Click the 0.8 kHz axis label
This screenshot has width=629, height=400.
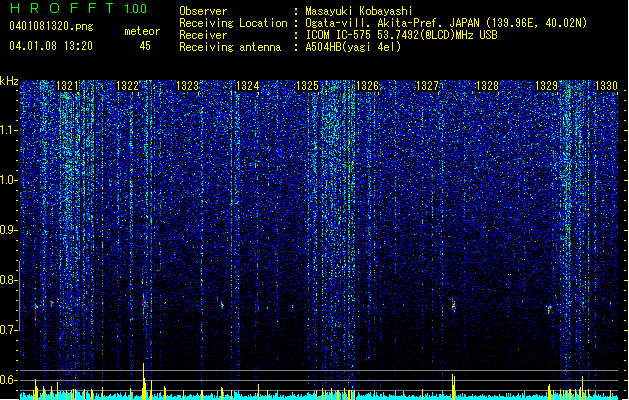[x=8, y=280]
